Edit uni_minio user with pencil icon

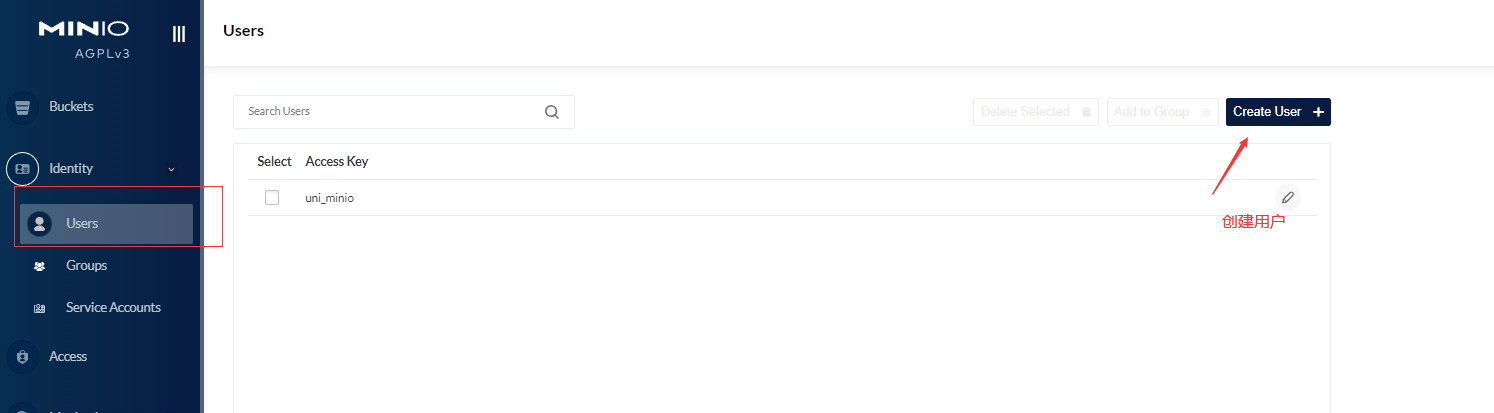[x=1288, y=197]
